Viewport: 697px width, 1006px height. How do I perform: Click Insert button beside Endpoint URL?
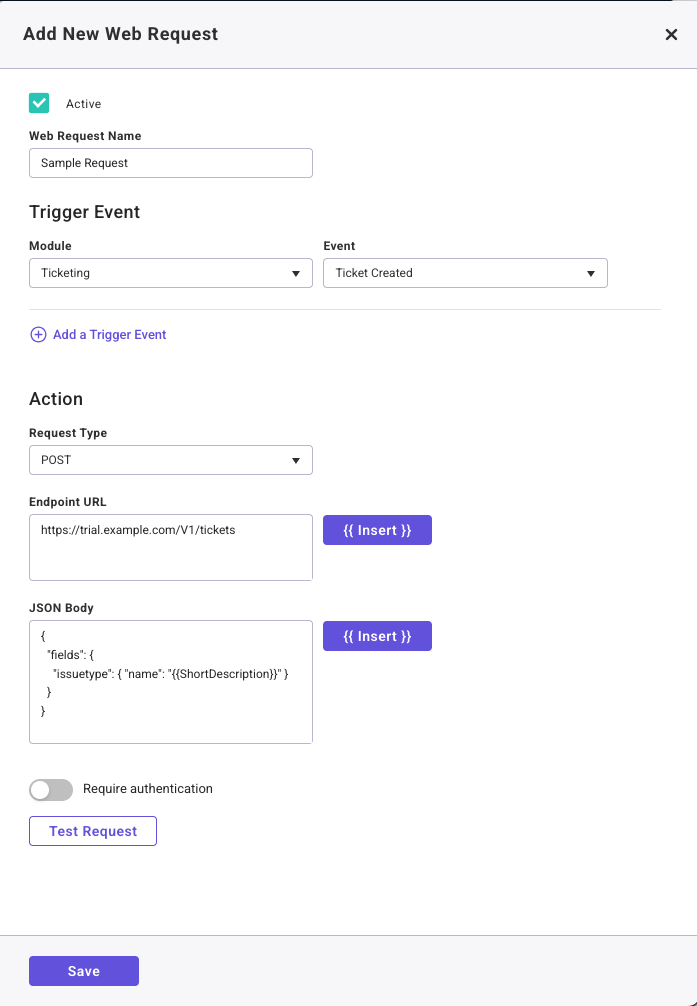coord(377,530)
